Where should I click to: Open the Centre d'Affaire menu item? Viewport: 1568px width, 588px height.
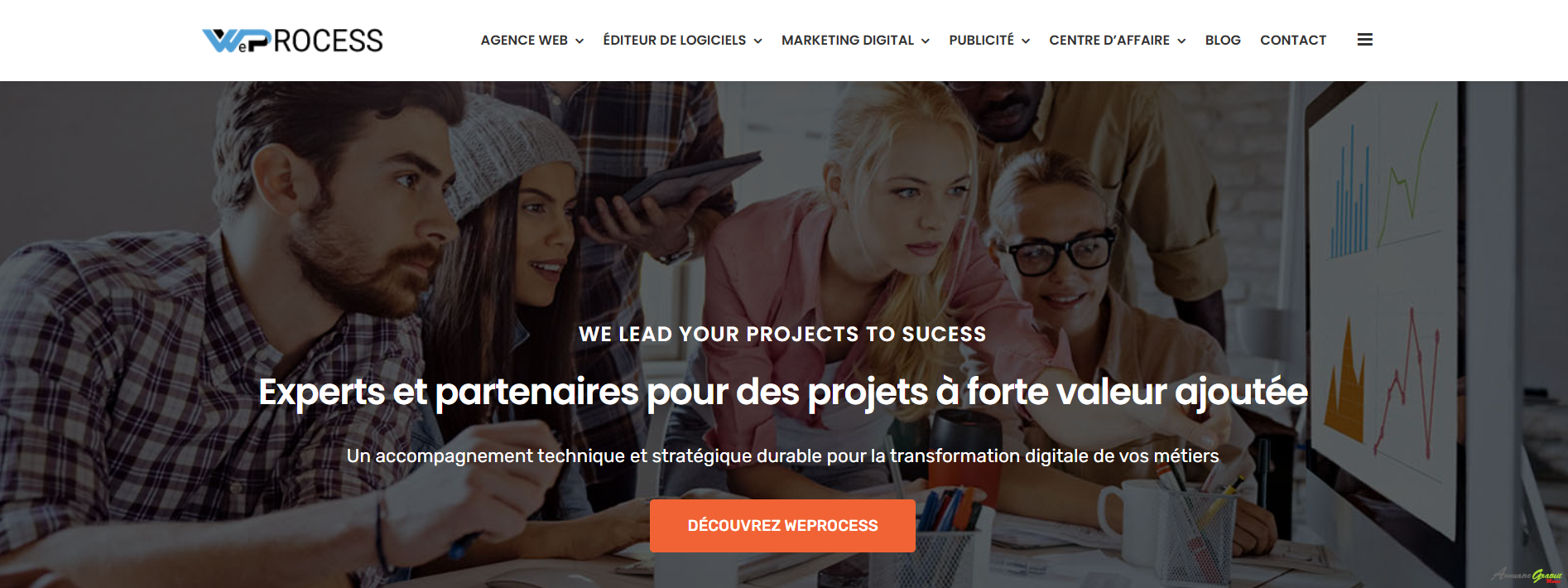pyautogui.click(x=1109, y=40)
